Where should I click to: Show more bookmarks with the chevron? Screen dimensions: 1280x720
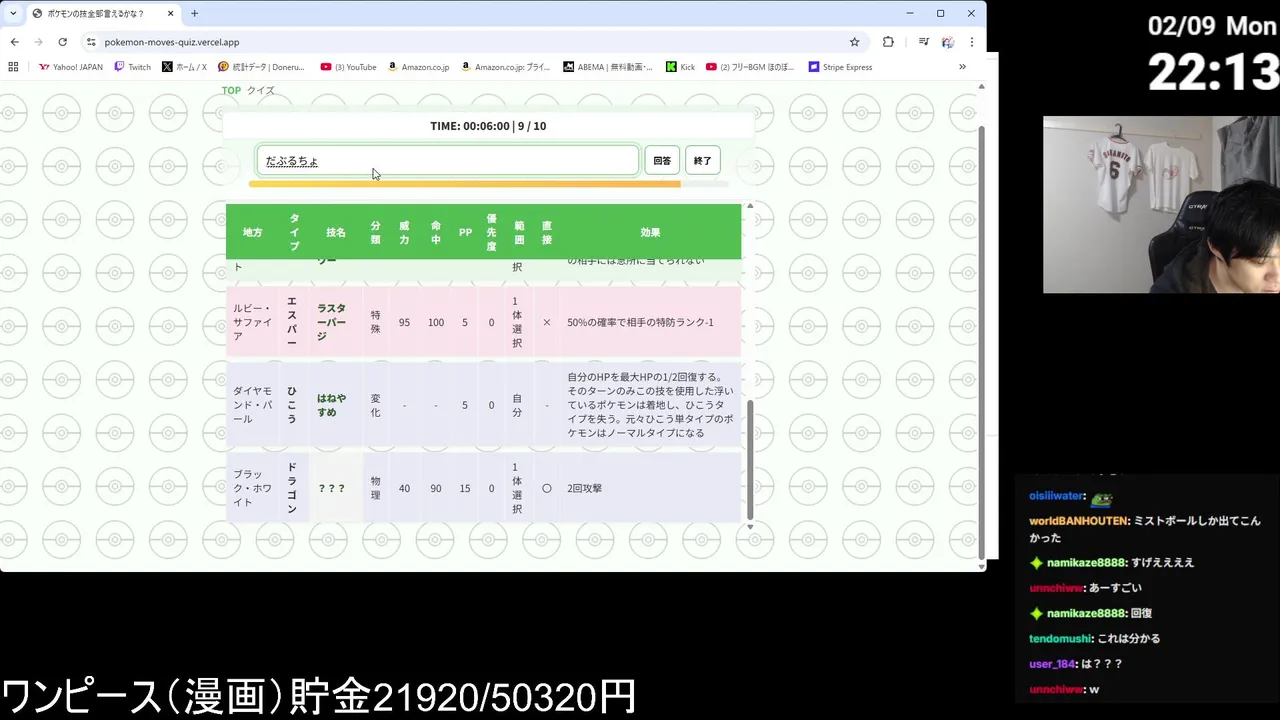click(962, 67)
